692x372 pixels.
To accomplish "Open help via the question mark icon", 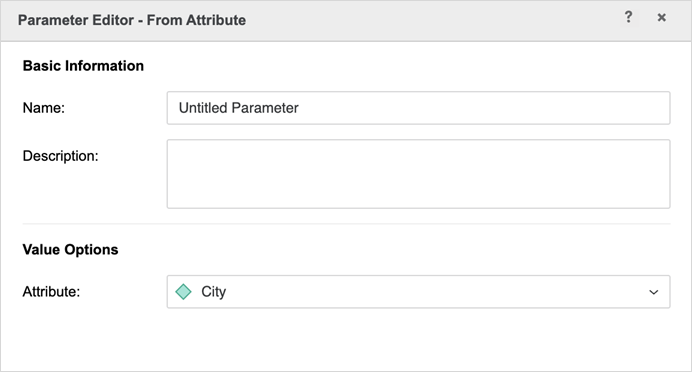I will [x=628, y=17].
